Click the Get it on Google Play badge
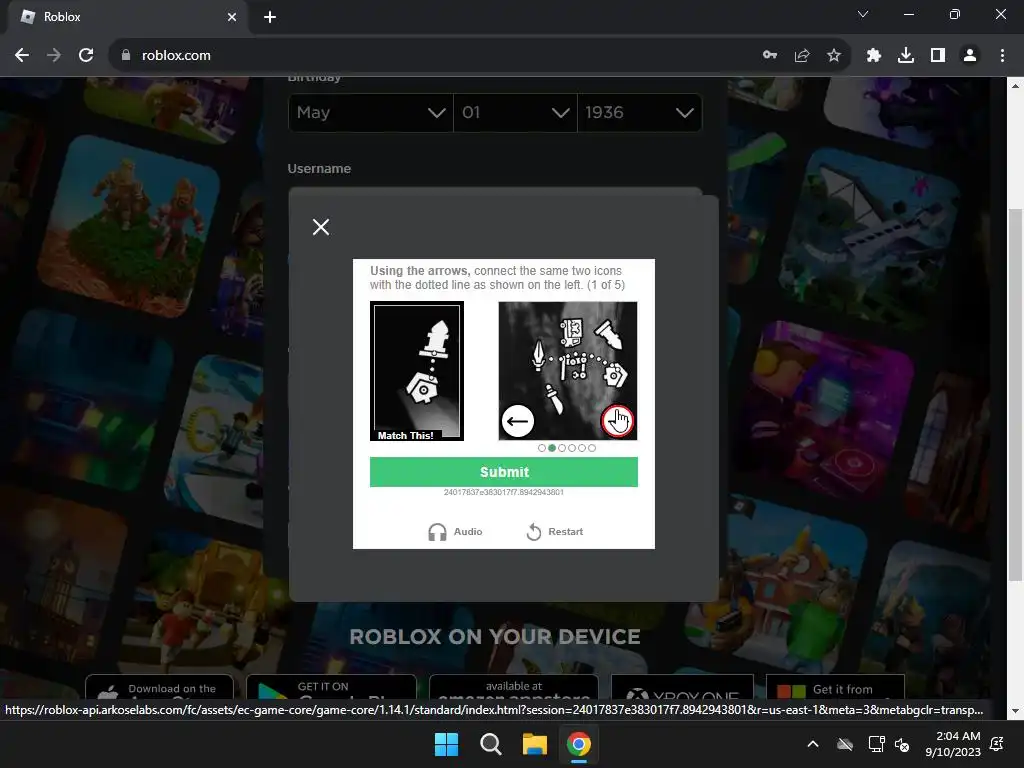Image resolution: width=1024 pixels, height=768 pixels. tap(331, 688)
